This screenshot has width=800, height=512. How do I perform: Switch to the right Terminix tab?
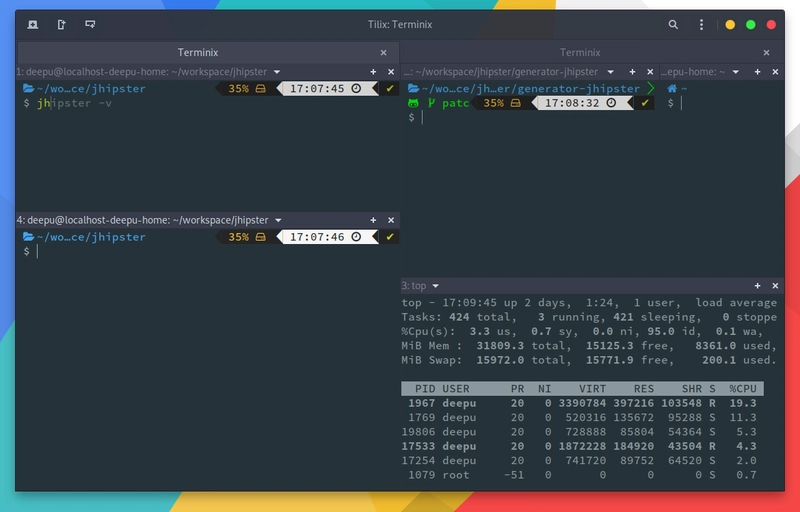580,53
